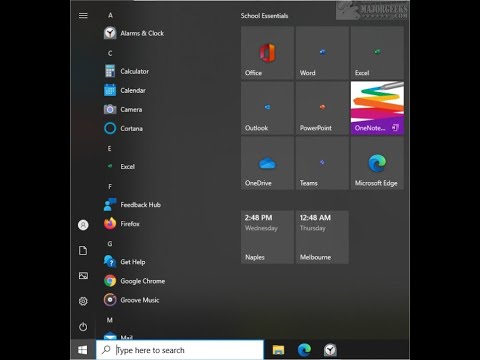The image size is (480, 360).
Task: Click the Office tile
Action: click(x=267, y=53)
